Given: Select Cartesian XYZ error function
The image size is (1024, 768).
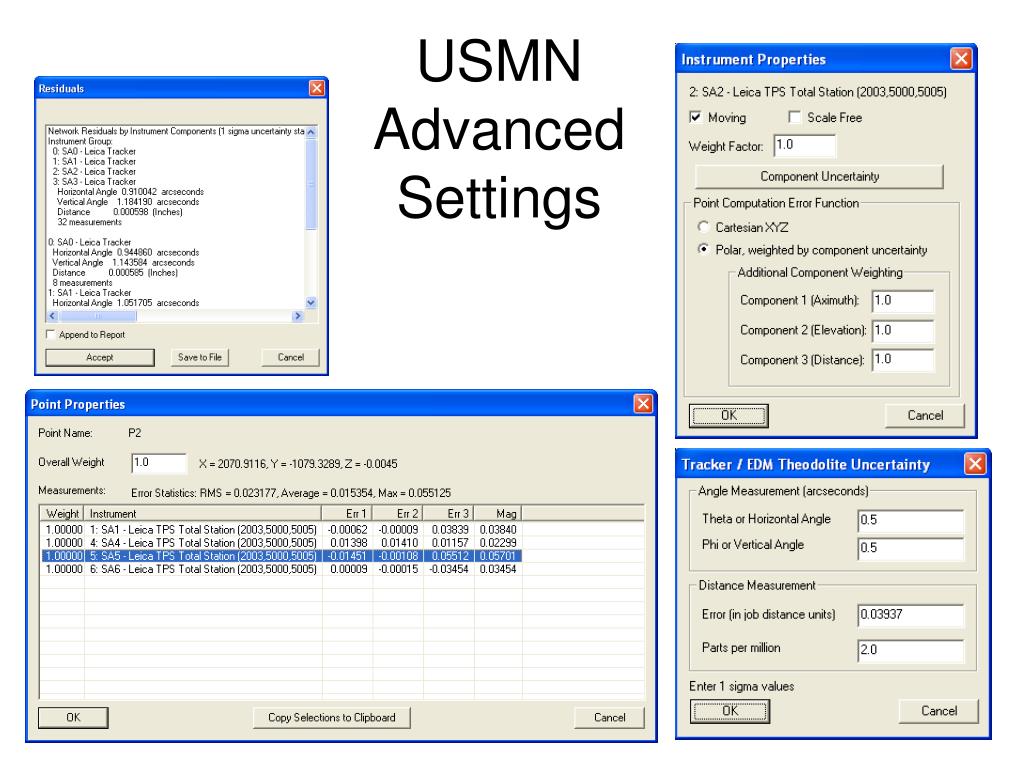Looking at the screenshot, I should pos(703,227).
